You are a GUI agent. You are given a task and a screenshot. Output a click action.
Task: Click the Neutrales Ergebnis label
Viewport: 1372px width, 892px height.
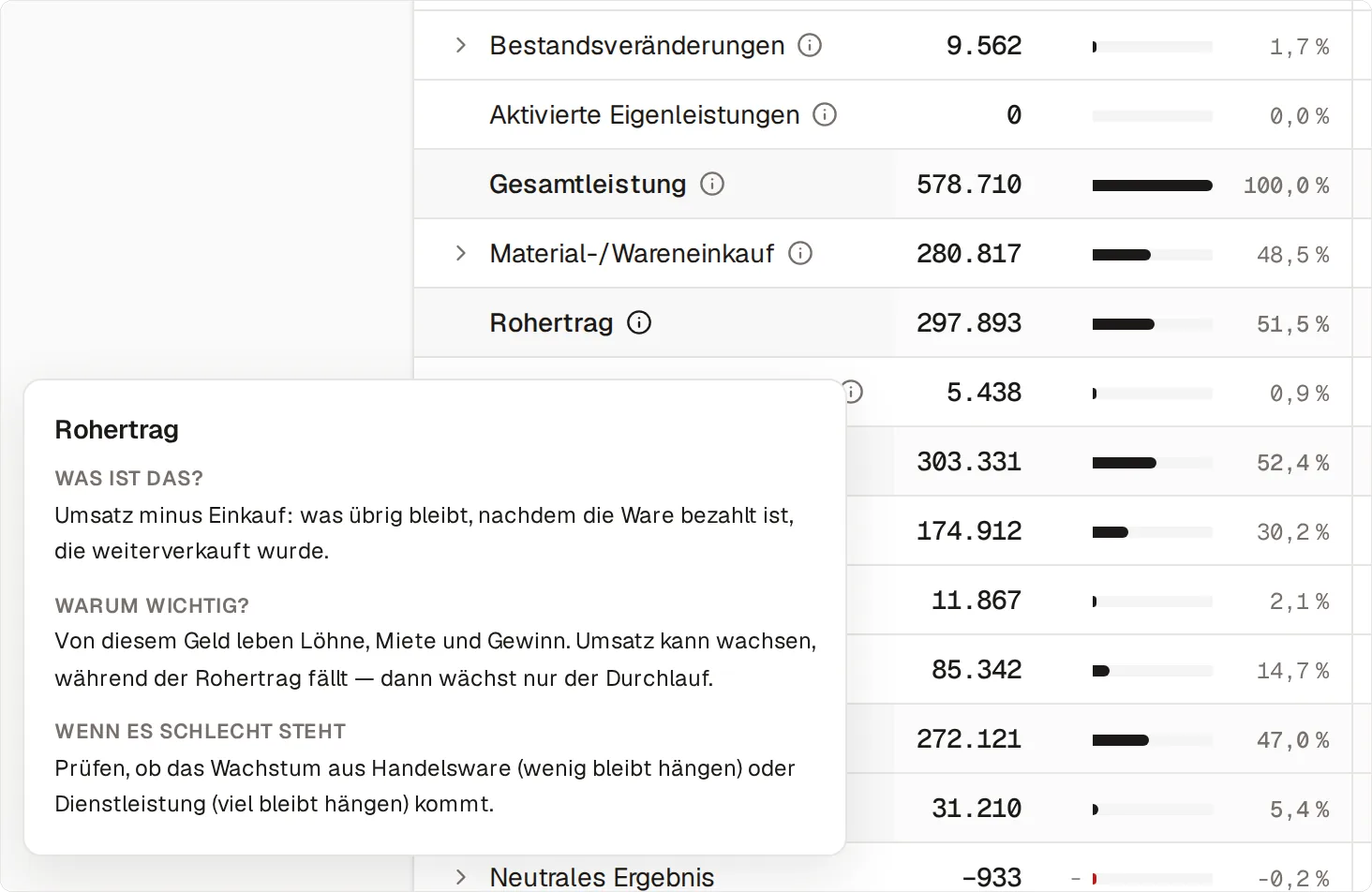coord(602,877)
